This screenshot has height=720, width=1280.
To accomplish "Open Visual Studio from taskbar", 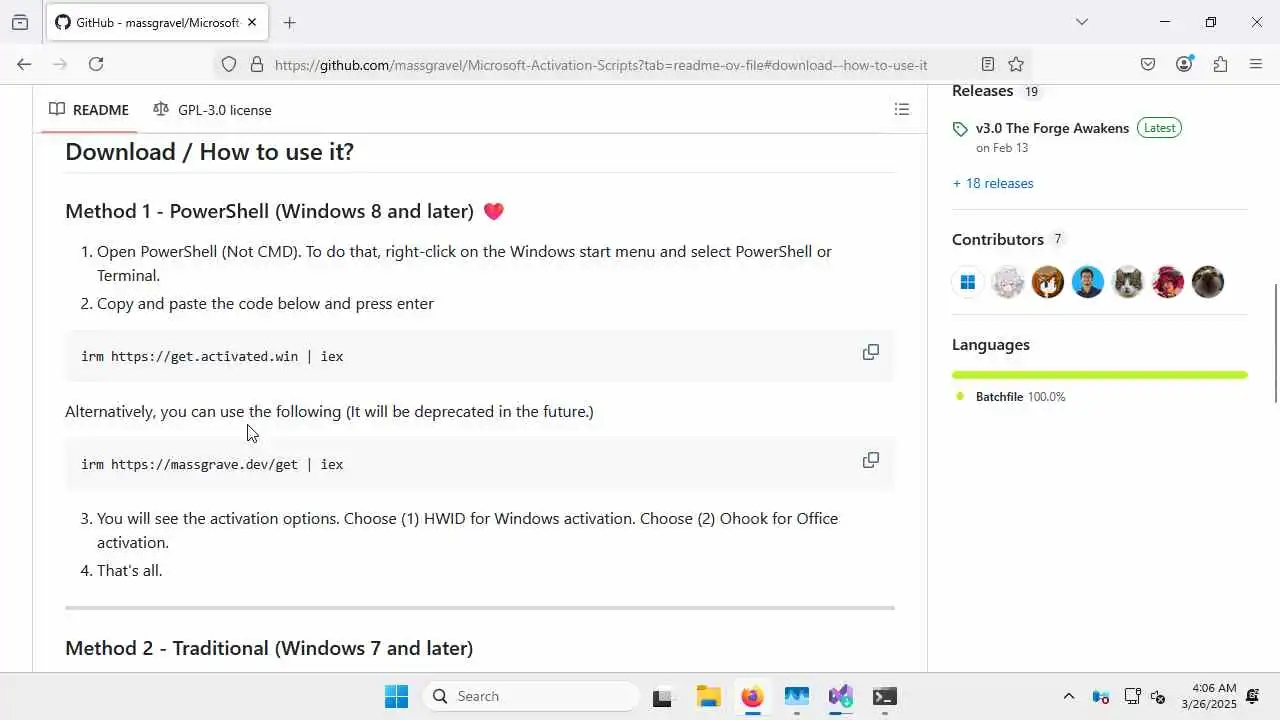I will [x=840, y=696].
